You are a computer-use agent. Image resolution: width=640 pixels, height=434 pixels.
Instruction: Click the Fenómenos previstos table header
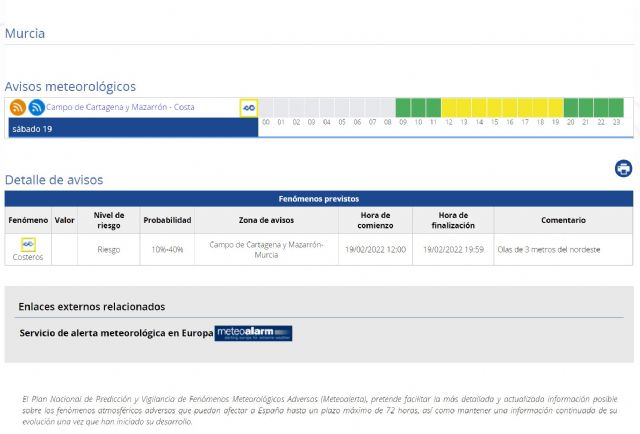(319, 198)
